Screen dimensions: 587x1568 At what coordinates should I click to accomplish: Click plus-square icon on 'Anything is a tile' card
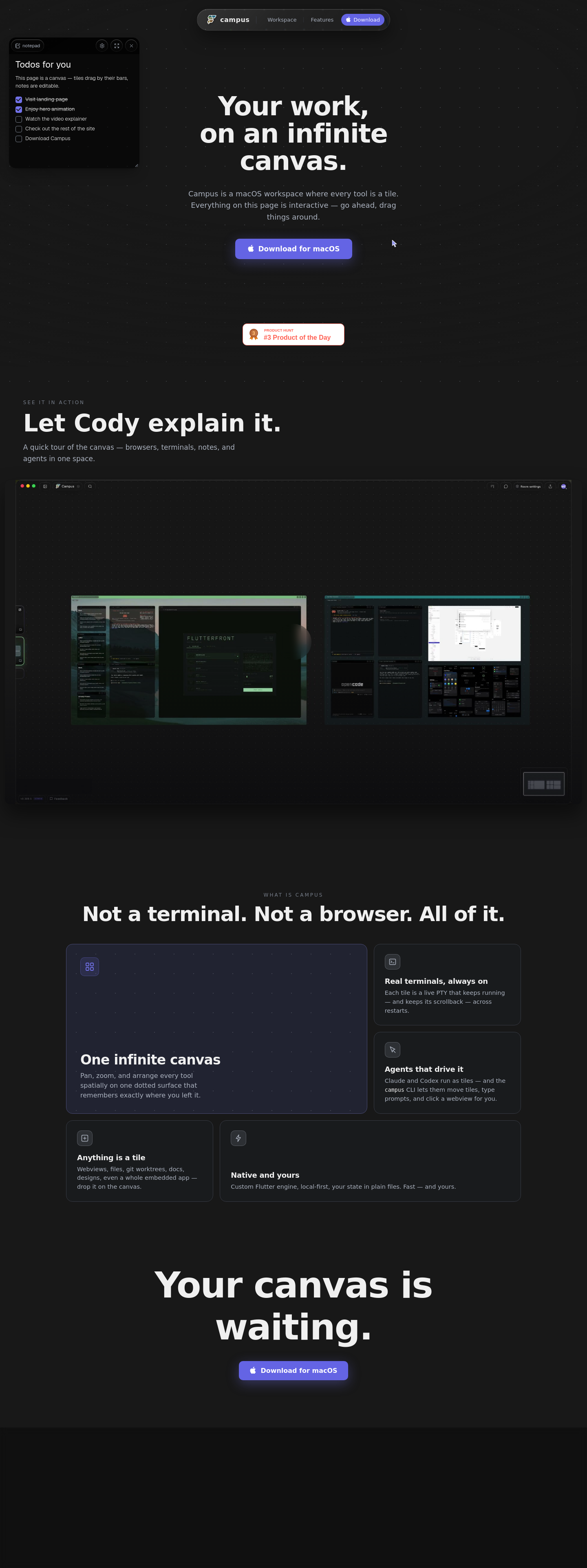tap(85, 1138)
